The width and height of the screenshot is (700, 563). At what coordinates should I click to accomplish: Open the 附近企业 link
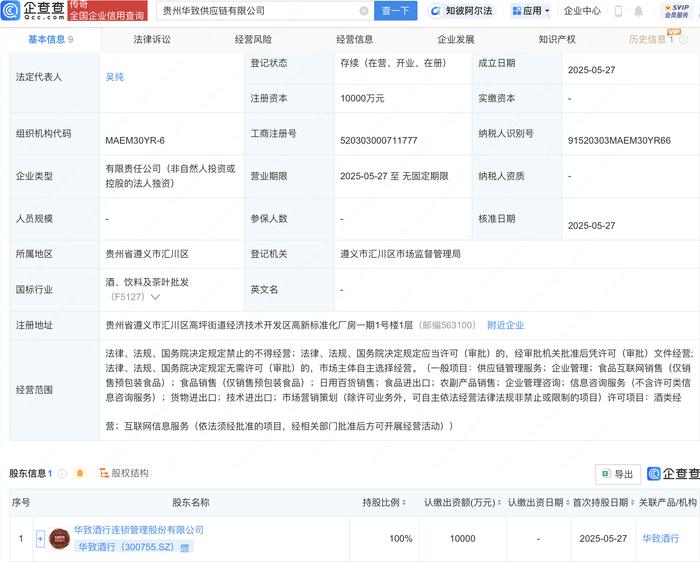point(505,325)
